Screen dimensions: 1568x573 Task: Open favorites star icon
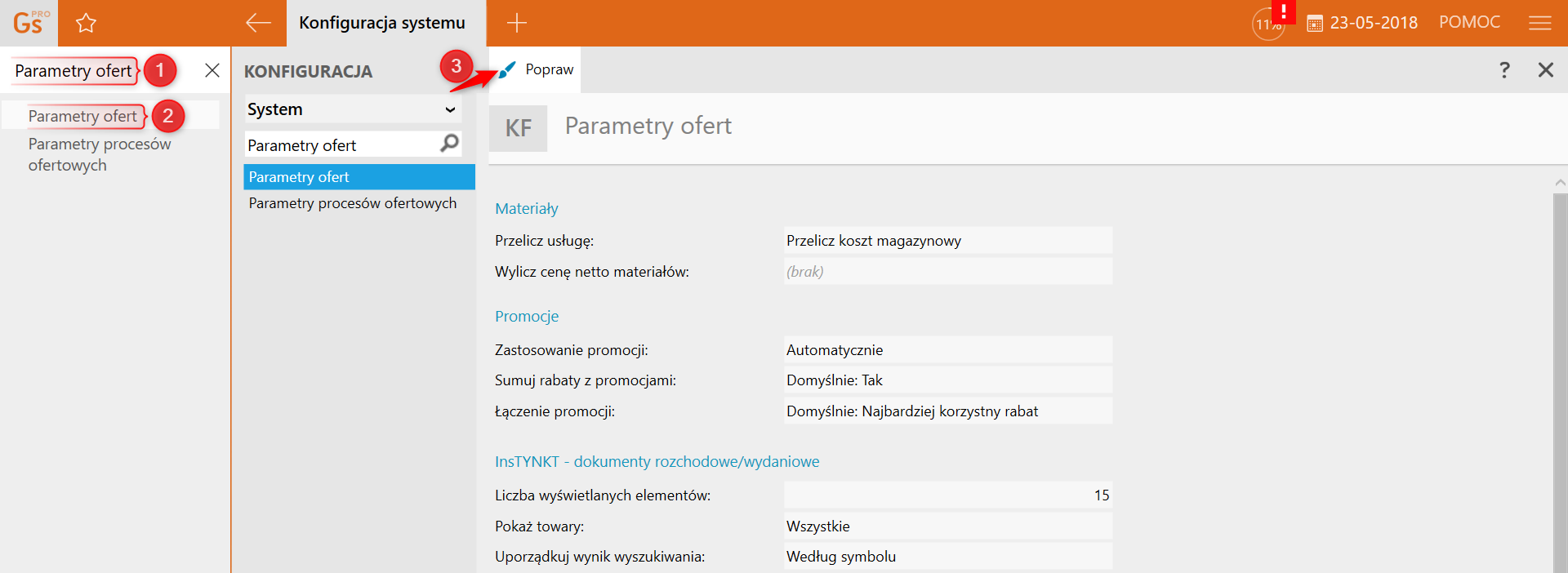click(86, 23)
